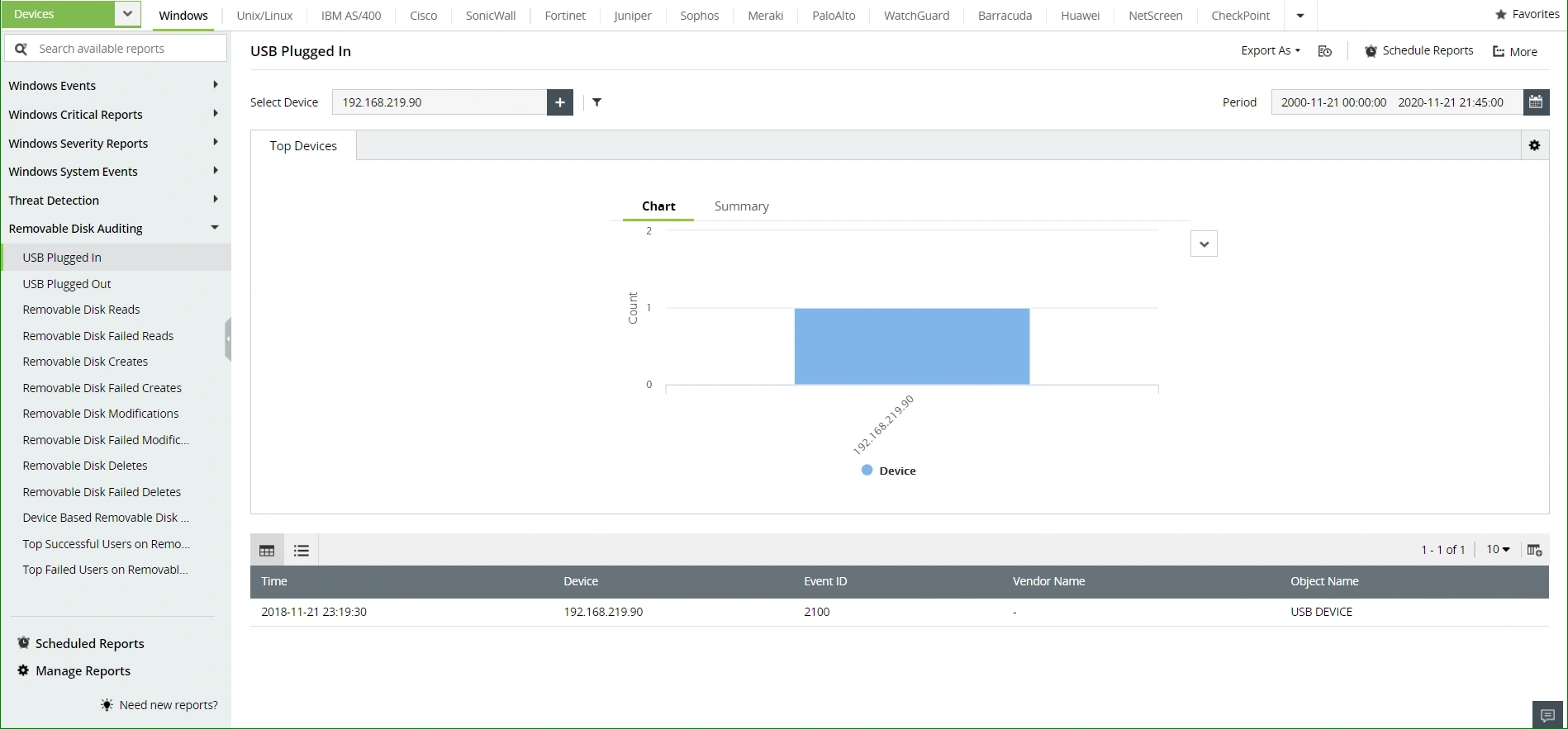Click the search magnifier icon
The width and height of the screenshot is (1568, 729).
(x=21, y=49)
